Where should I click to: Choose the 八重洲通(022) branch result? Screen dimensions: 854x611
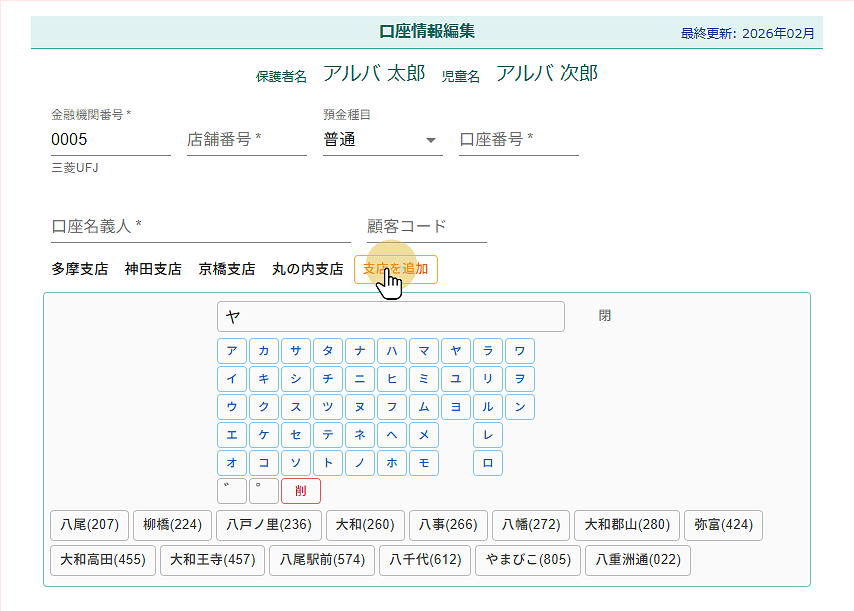tap(637, 560)
